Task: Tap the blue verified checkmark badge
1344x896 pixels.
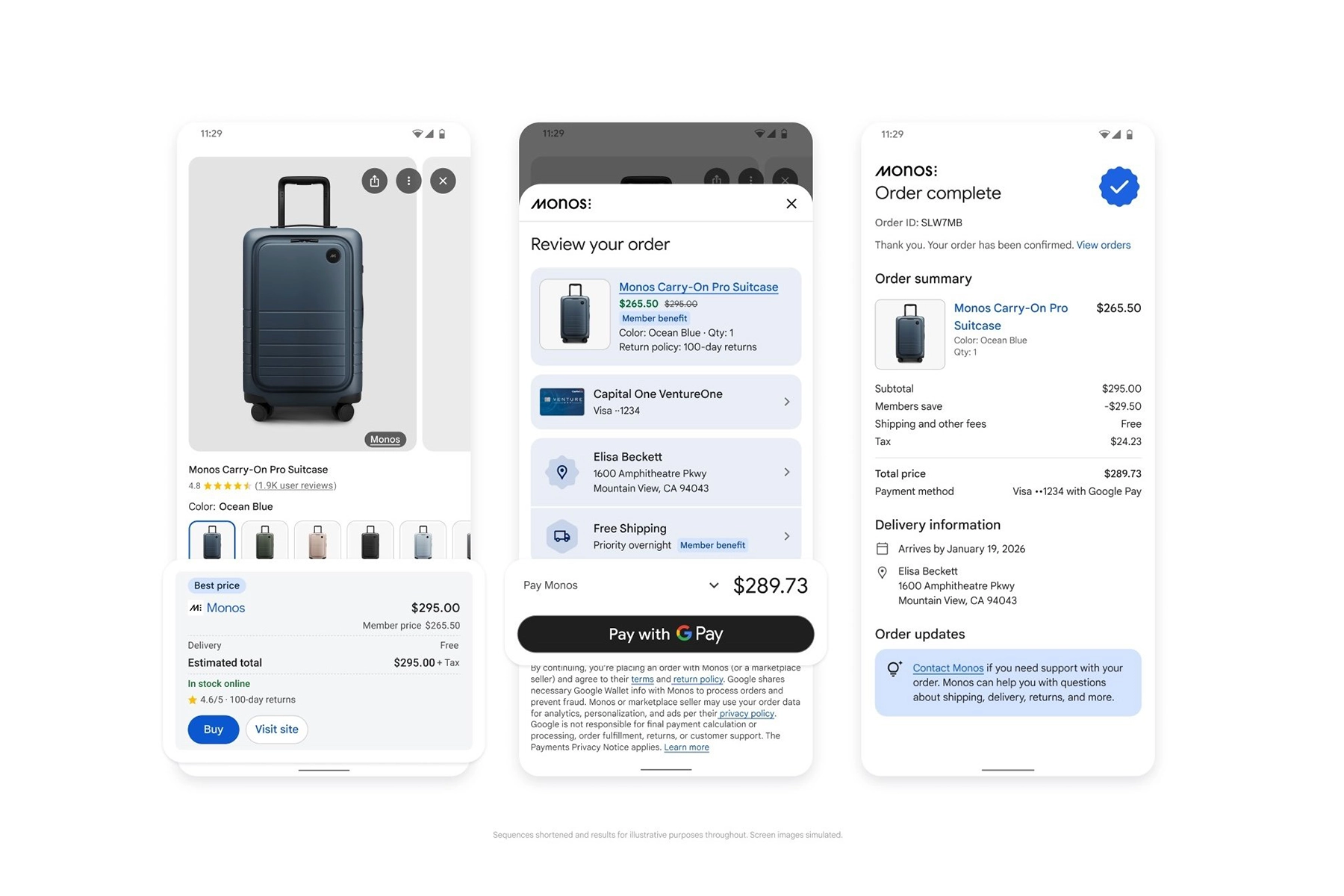Action: (x=1119, y=187)
